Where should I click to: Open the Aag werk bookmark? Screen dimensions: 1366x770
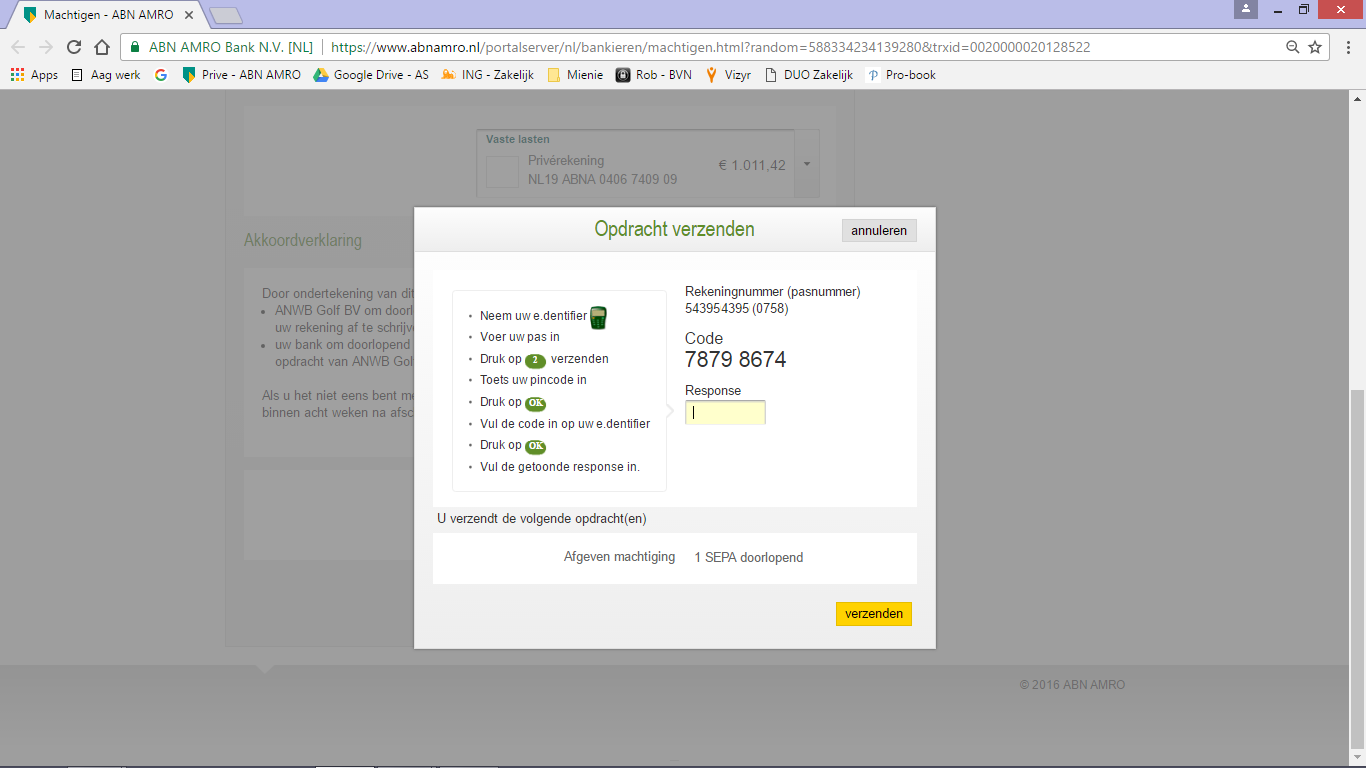coord(106,75)
